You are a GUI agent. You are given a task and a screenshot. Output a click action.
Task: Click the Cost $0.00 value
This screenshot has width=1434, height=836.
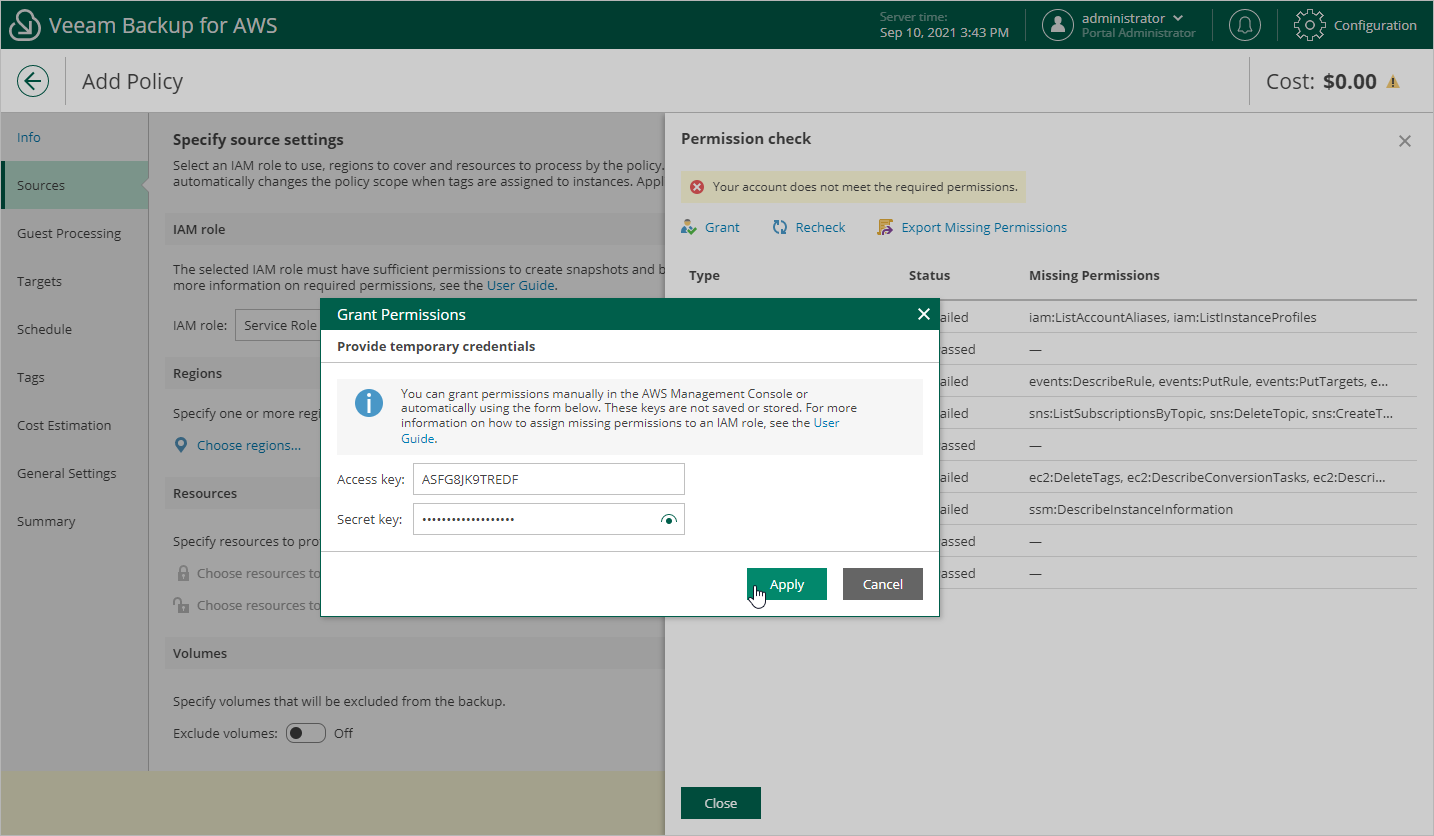1350,82
